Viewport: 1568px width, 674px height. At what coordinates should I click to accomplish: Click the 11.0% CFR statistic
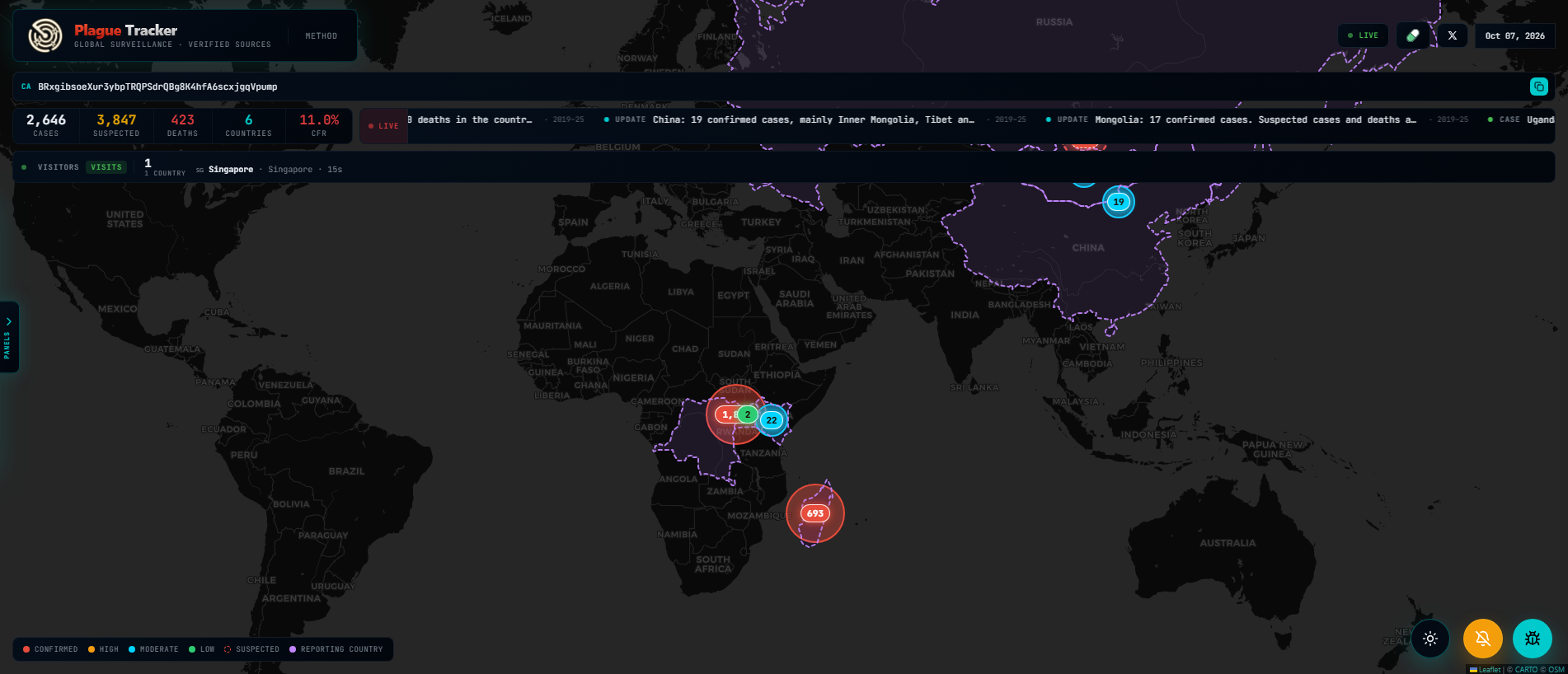tap(319, 125)
